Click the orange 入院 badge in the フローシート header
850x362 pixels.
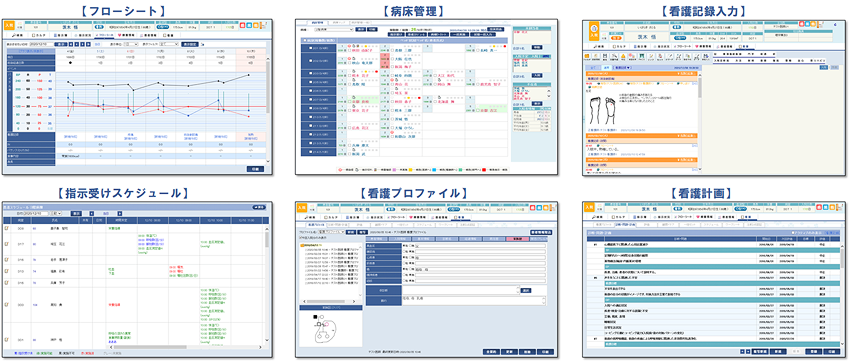pos(9,25)
